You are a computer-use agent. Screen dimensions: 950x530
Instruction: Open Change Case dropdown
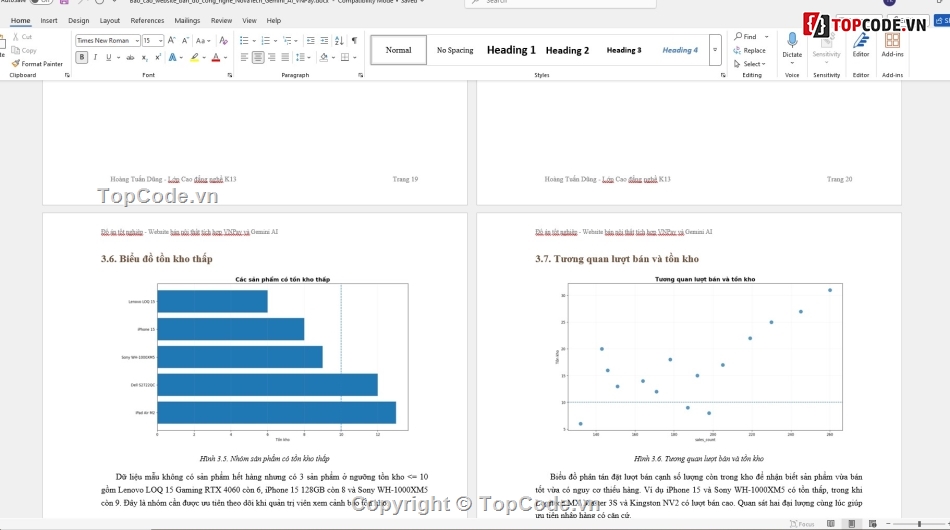203,41
